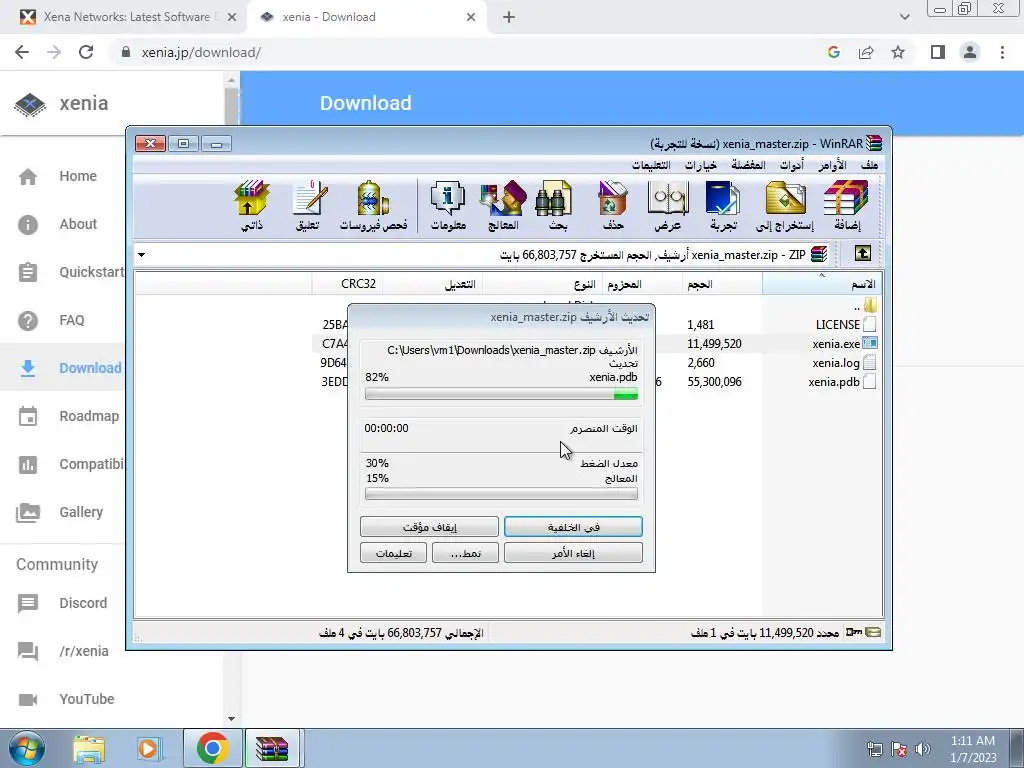Click the إلغاء الأمر (Cancel) button

click(573, 553)
